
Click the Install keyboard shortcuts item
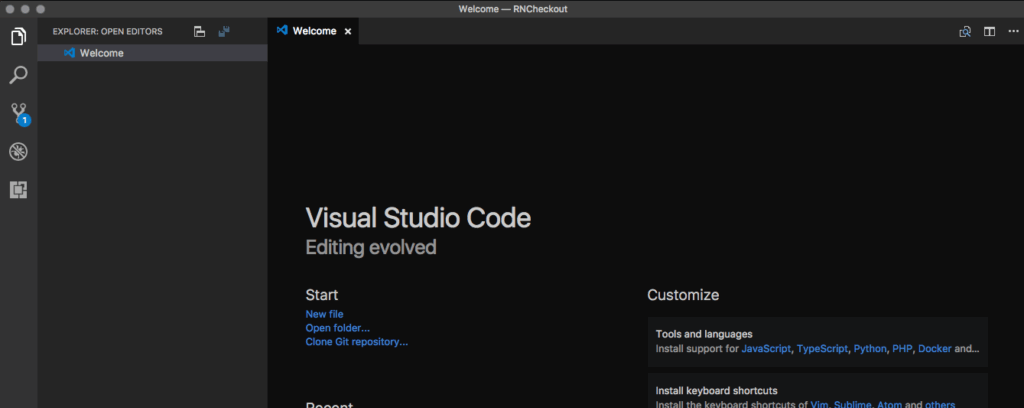(x=818, y=391)
